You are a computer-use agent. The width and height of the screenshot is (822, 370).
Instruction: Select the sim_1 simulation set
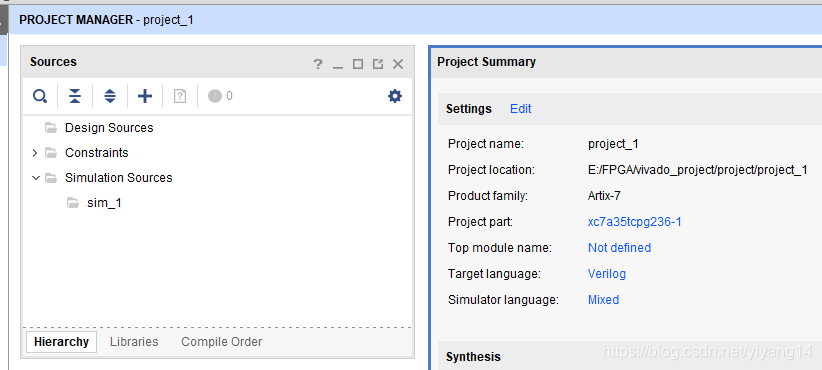click(x=104, y=203)
